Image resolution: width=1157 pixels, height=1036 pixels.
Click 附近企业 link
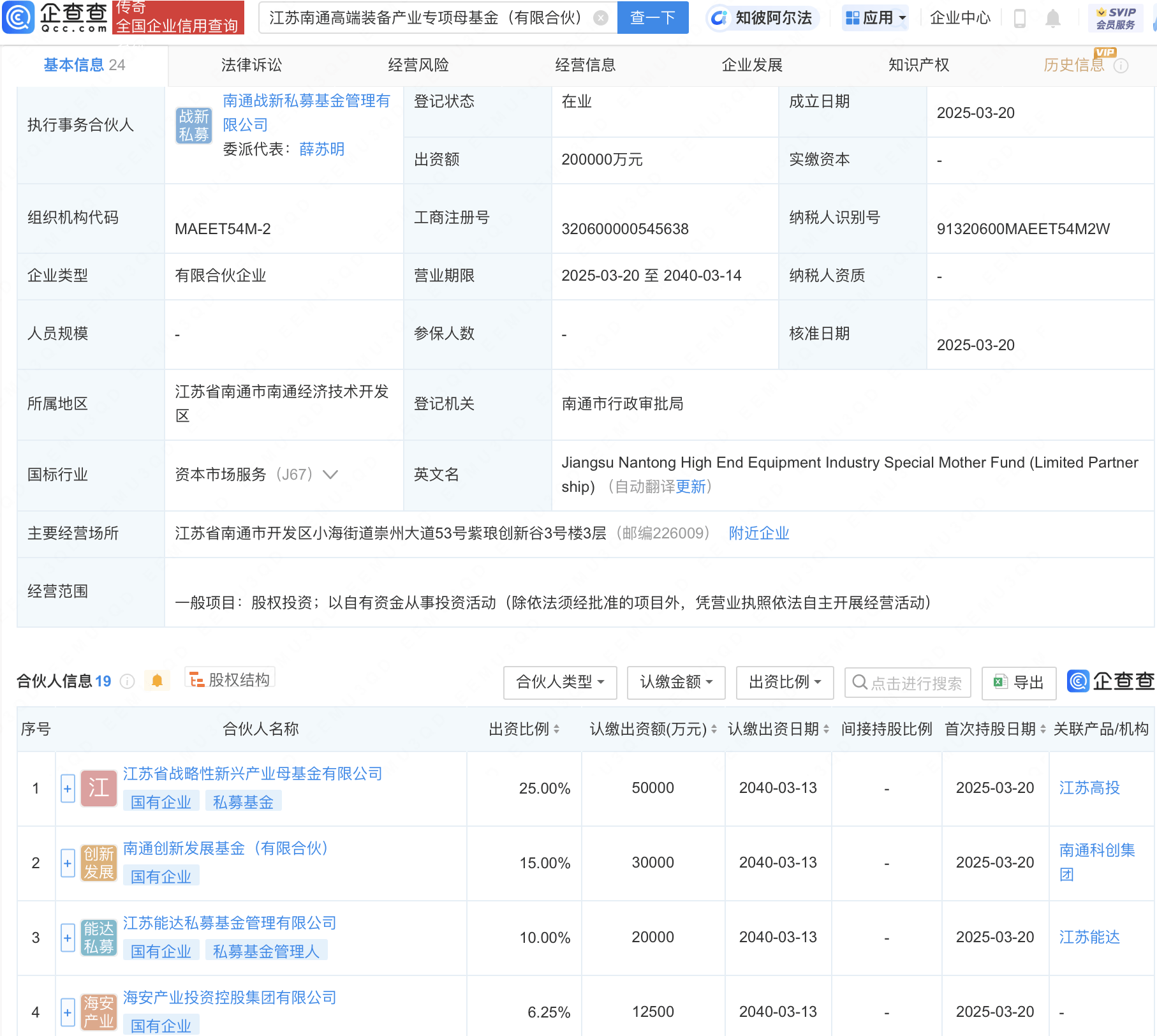point(759,533)
